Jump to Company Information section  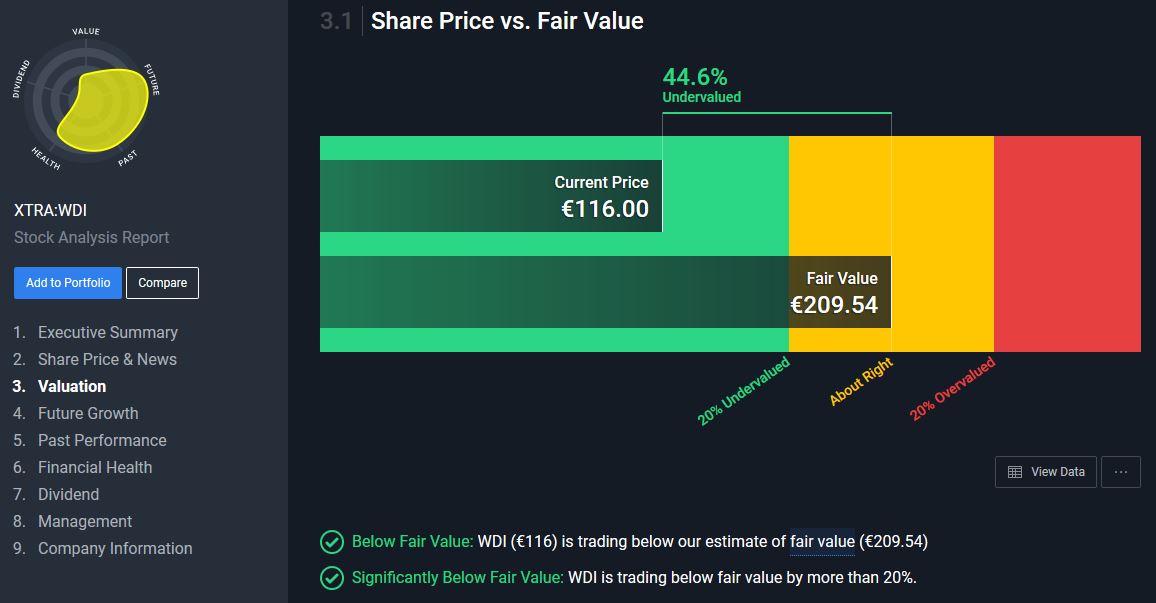coord(115,548)
